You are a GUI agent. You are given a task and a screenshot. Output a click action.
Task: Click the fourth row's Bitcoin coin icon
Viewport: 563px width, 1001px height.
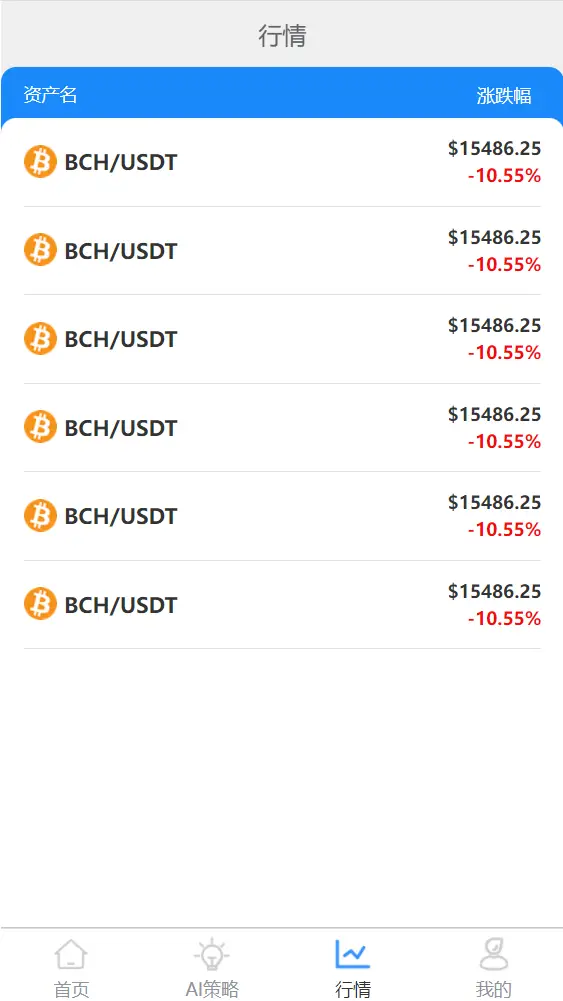click(x=40, y=427)
